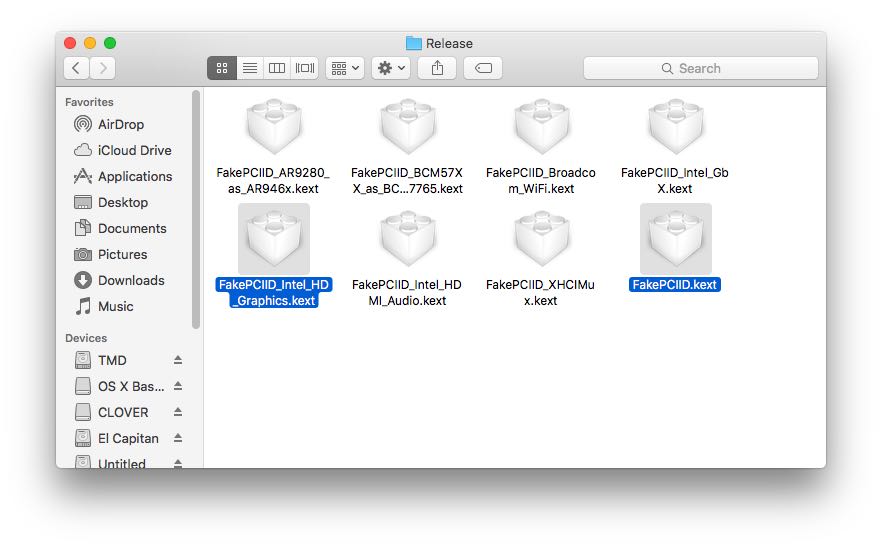Select FakePCIID_BCM57XX_as_BC...7765.kext file icon

(408, 127)
